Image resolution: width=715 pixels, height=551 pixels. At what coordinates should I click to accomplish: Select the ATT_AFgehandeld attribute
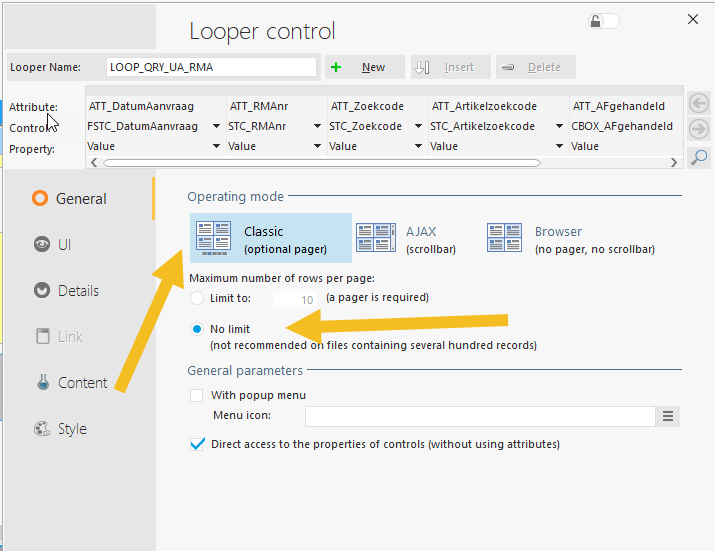(x=618, y=106)
